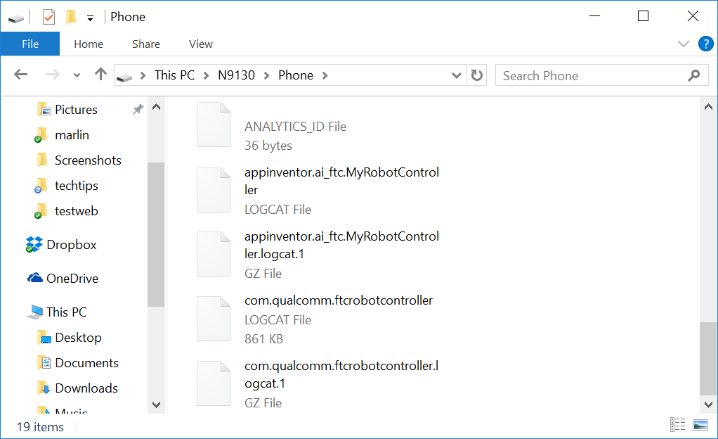Screen dimensions: 718x439
Task: Select This PC in the navigation pane
Action: (66, 312)
